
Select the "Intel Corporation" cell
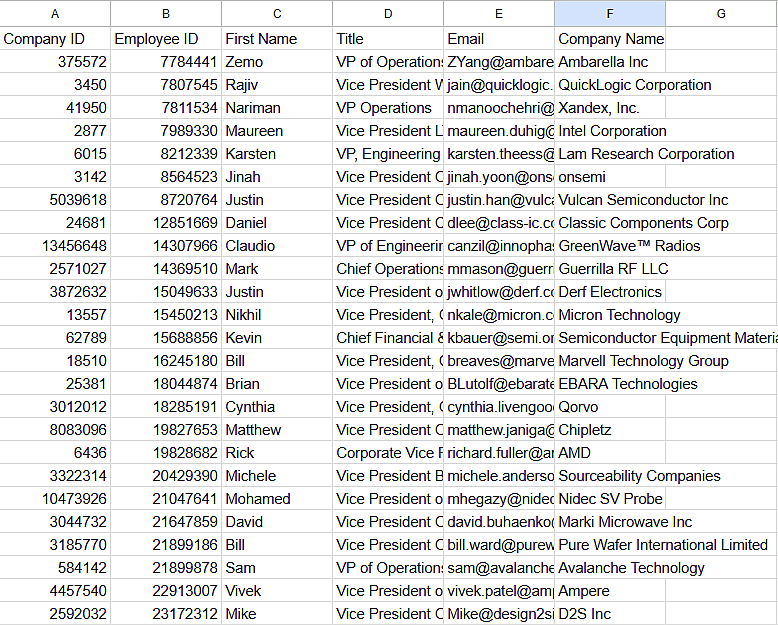click(610, 131)
